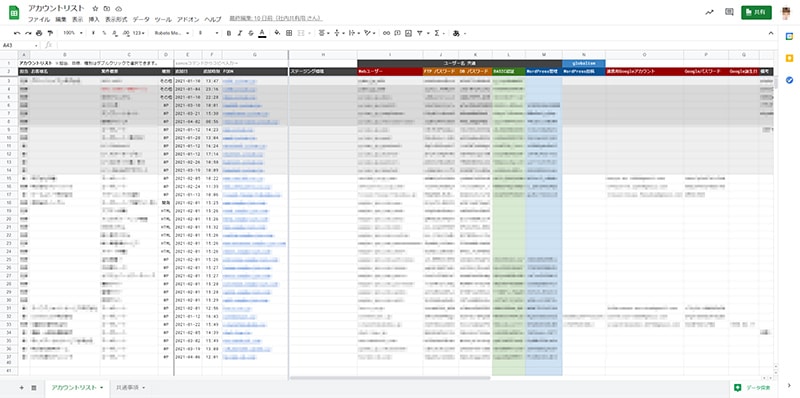Open the Roboto Mo... font dropdown
Image resolution: width=800 pixels, height=398 pixels.
point(171,33)
